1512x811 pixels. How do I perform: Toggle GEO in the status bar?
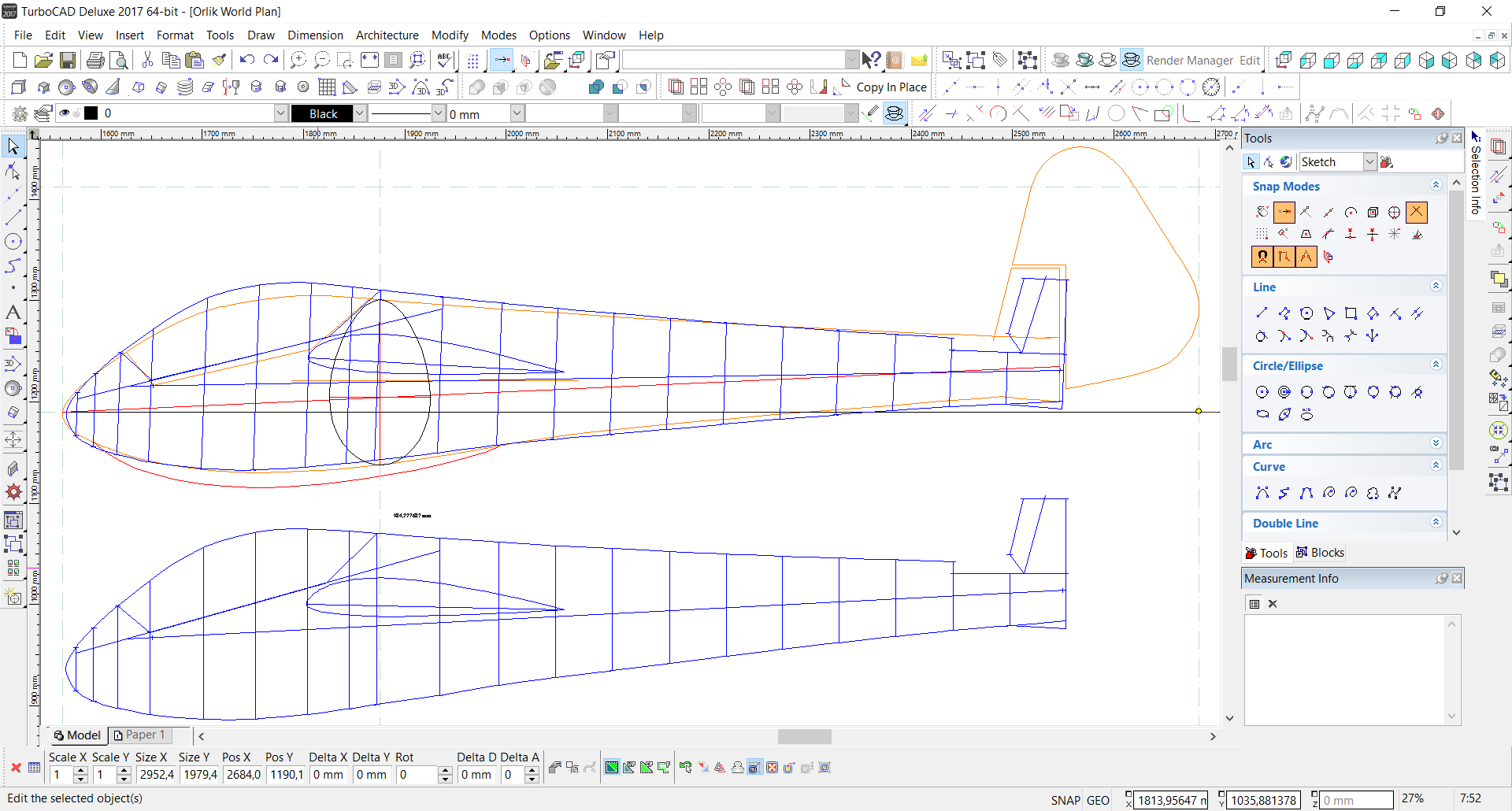coord(1098,800)
